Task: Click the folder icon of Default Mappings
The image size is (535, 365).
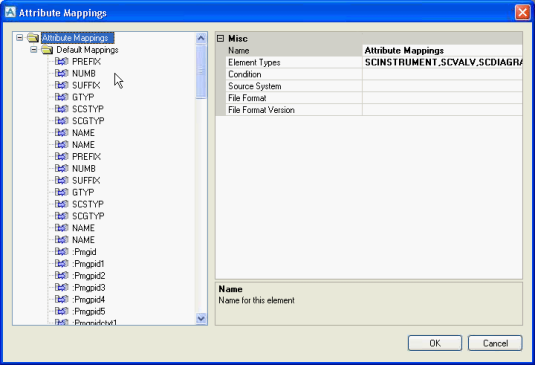Action: pos(47,50)
